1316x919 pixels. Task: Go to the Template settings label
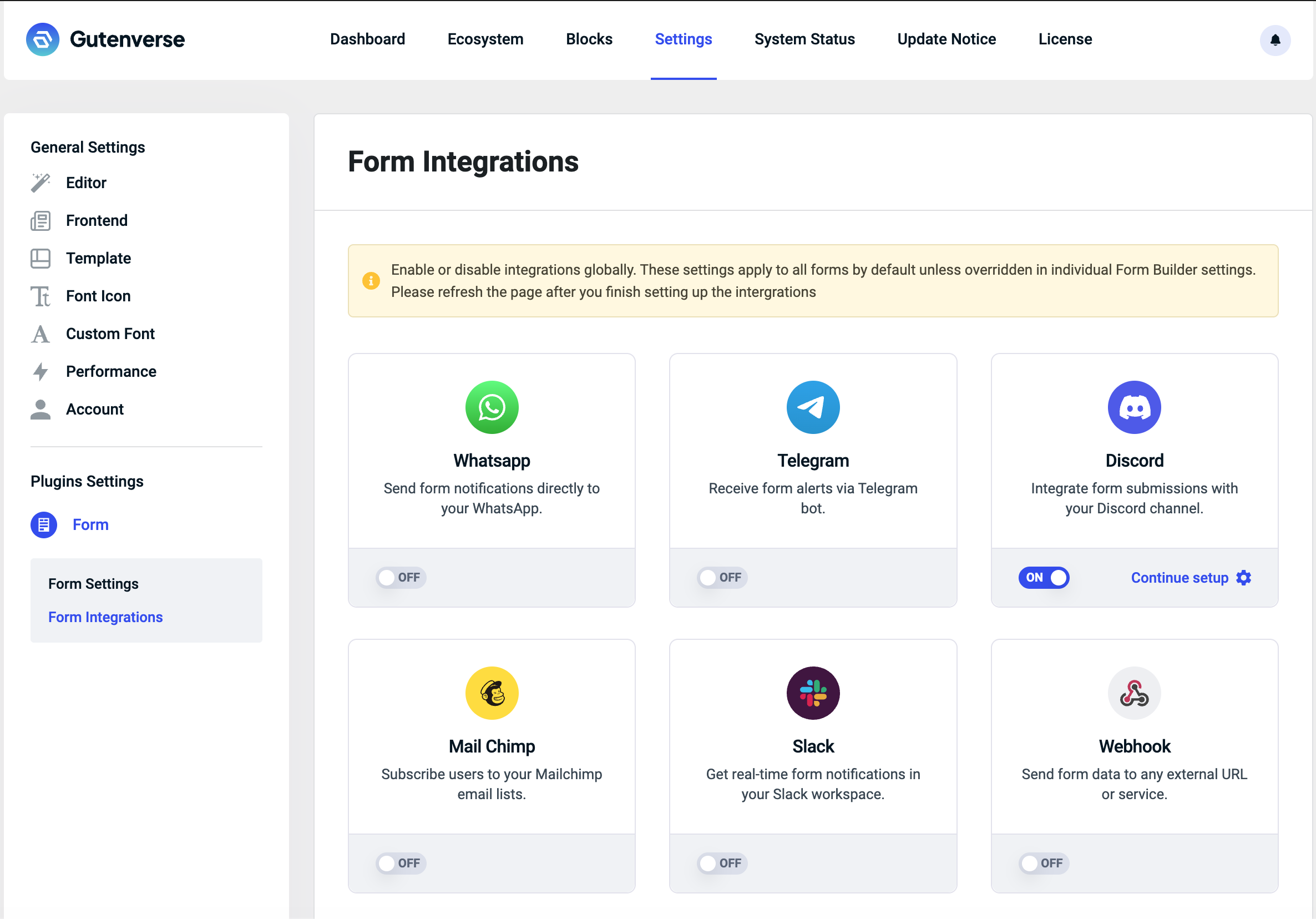click(99, 259)
